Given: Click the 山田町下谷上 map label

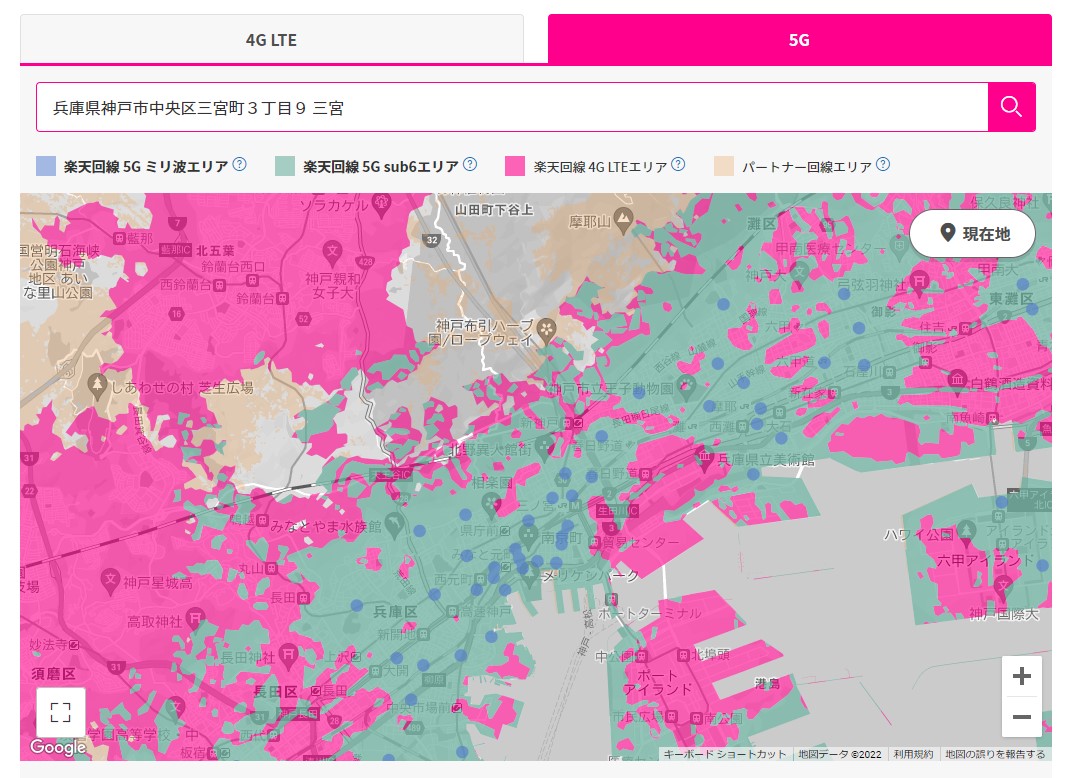Looking at the screenshot, I should click(494, 210).
